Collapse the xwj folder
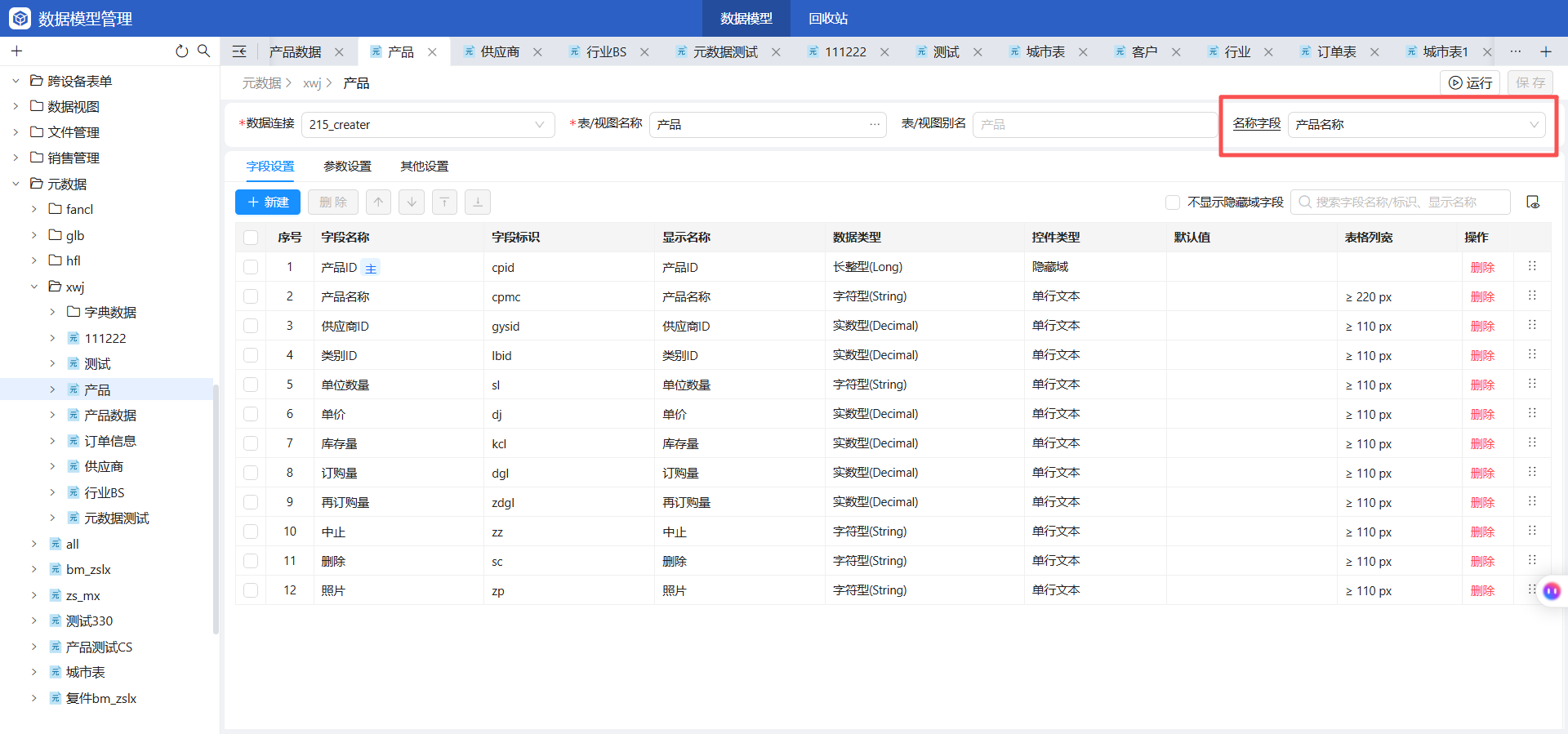Screen dimensions: 1568x734 34,287
